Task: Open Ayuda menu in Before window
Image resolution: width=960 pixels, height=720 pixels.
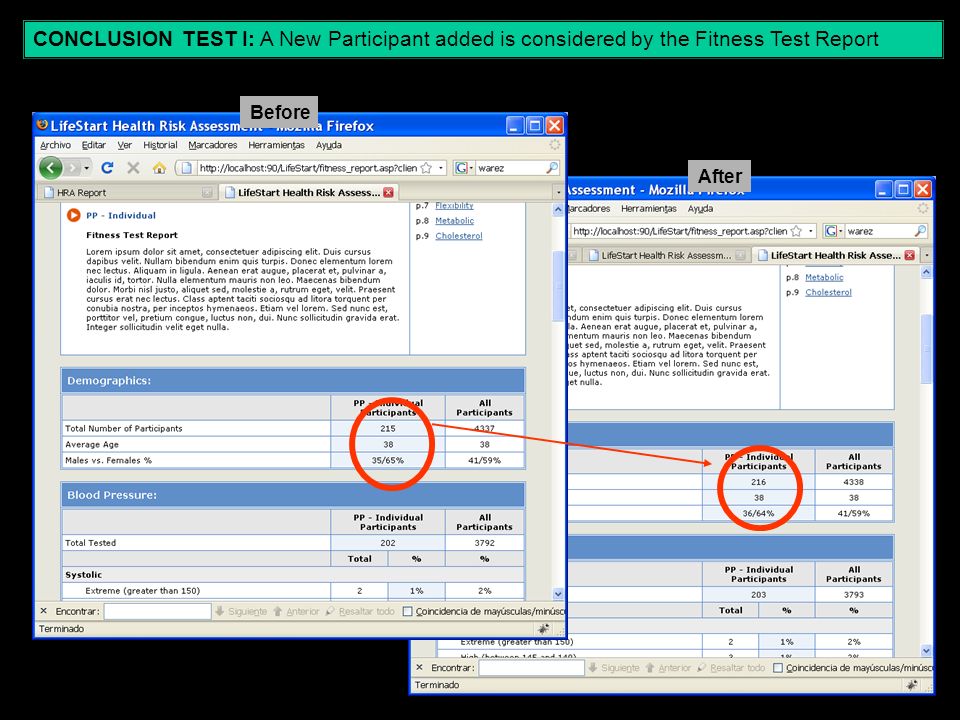Action: point(329,145)
